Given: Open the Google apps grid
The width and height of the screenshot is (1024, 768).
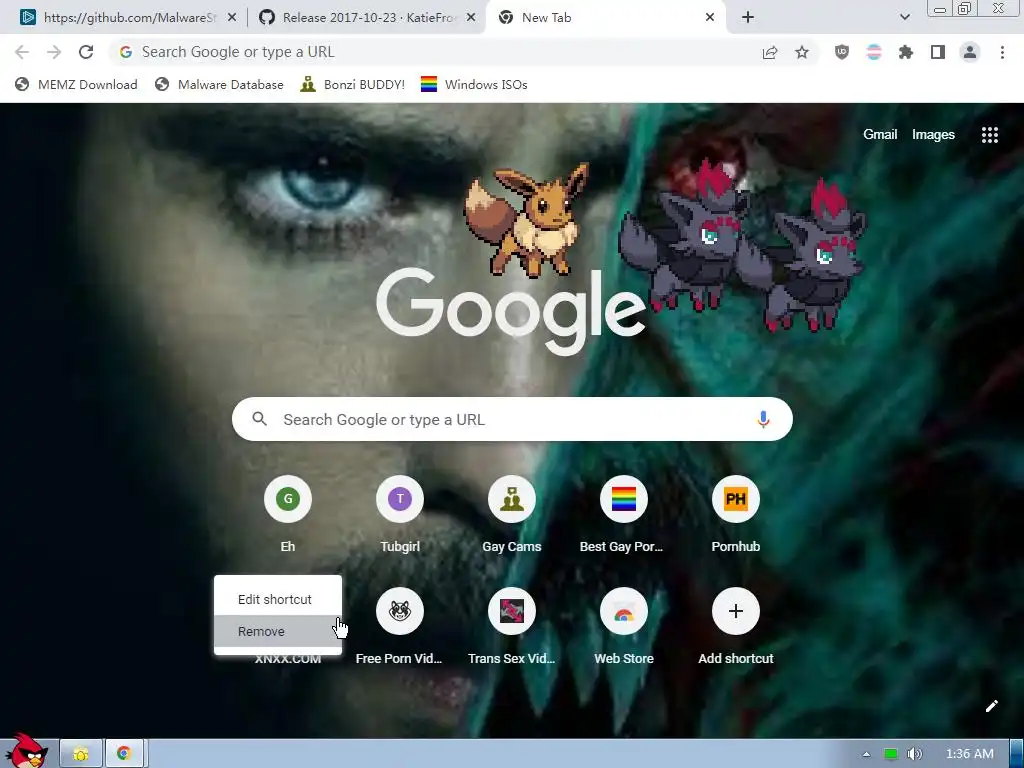Looking at the screenshot, I should (x=990, y=135).
